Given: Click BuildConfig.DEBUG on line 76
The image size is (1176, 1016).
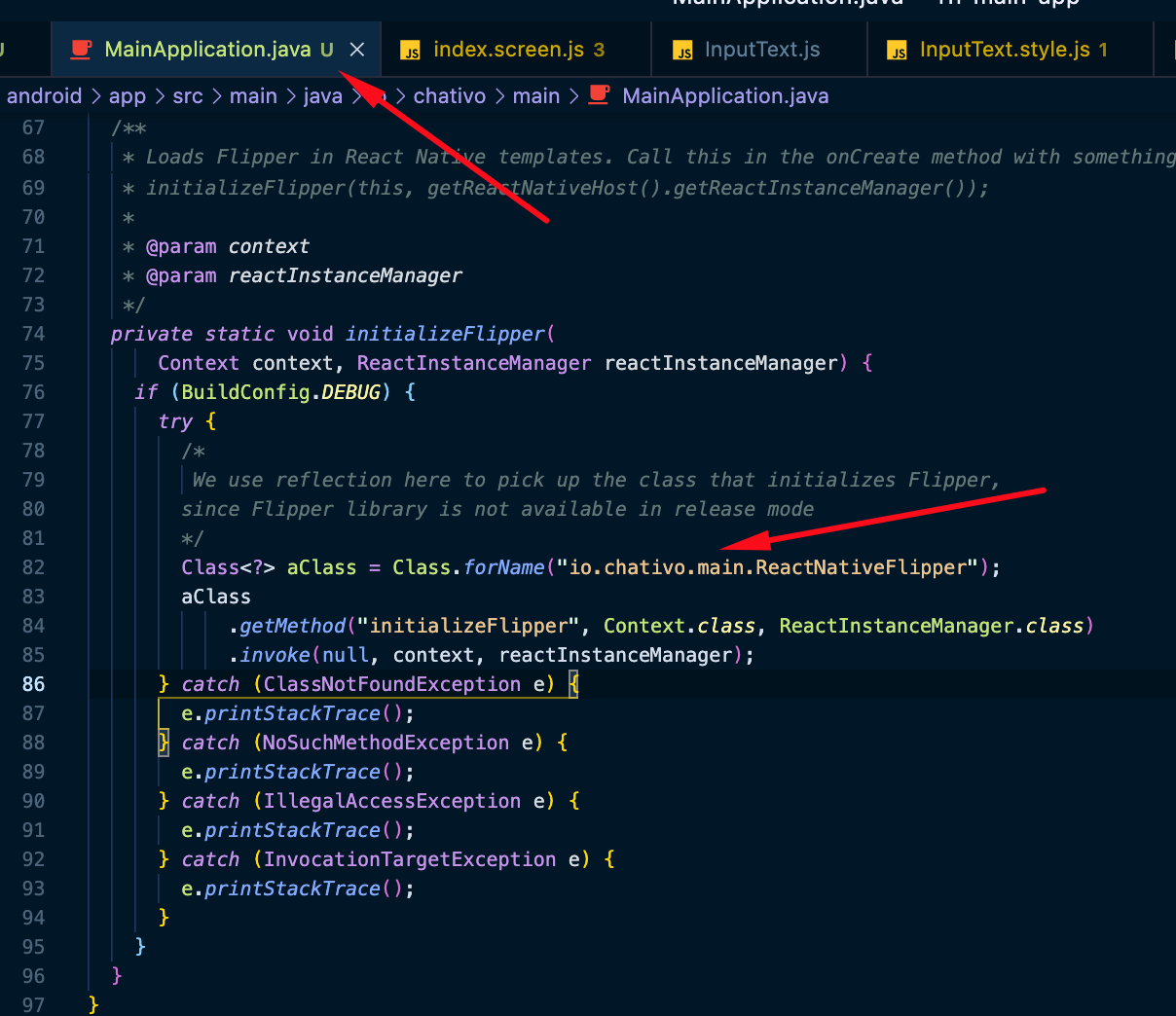Looking at the screenshot, I should 280,392.
